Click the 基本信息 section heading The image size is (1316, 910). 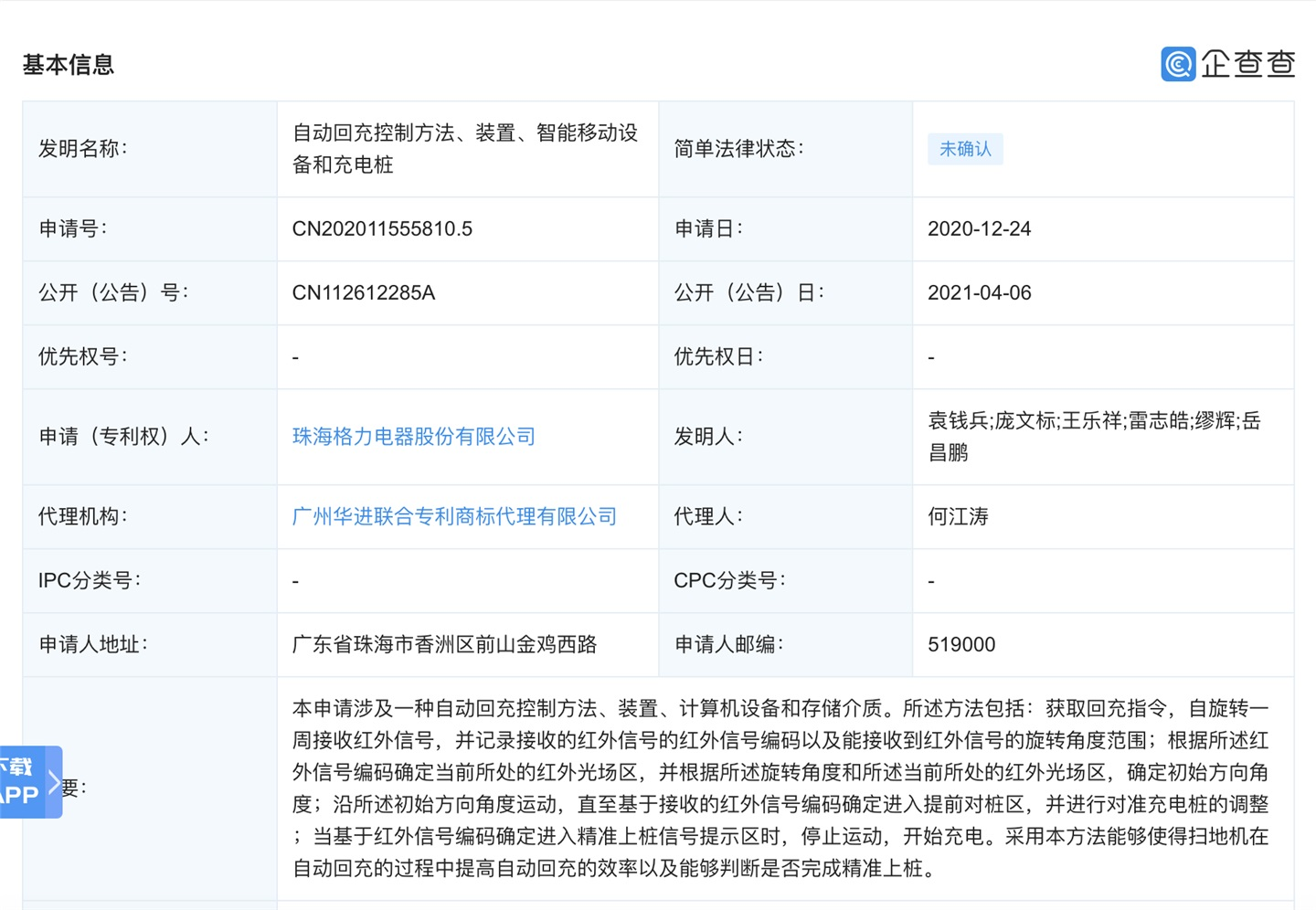tap(69, 65)
